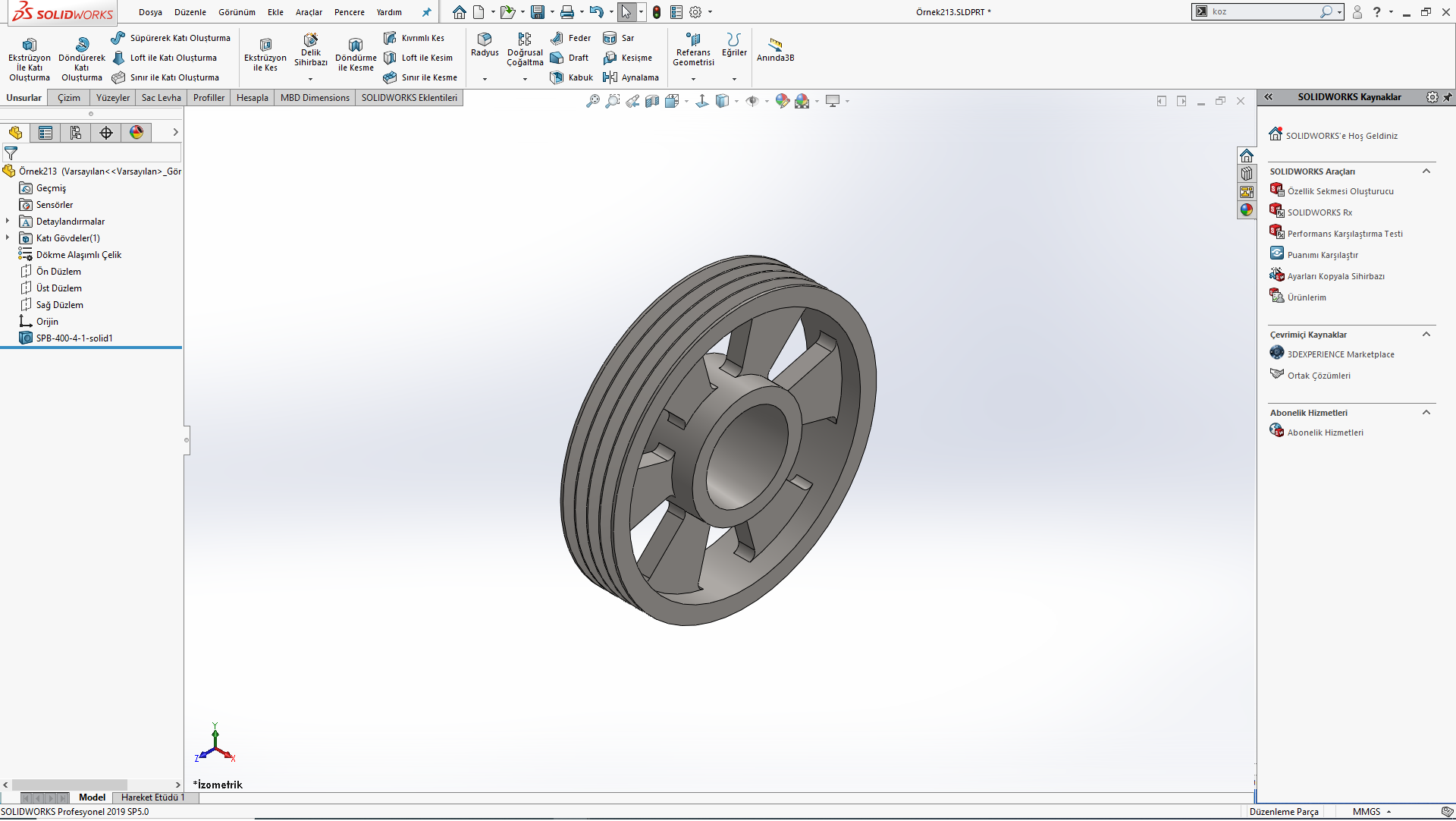
Task: Open the Görünüm menu
Action: (237, 12)
